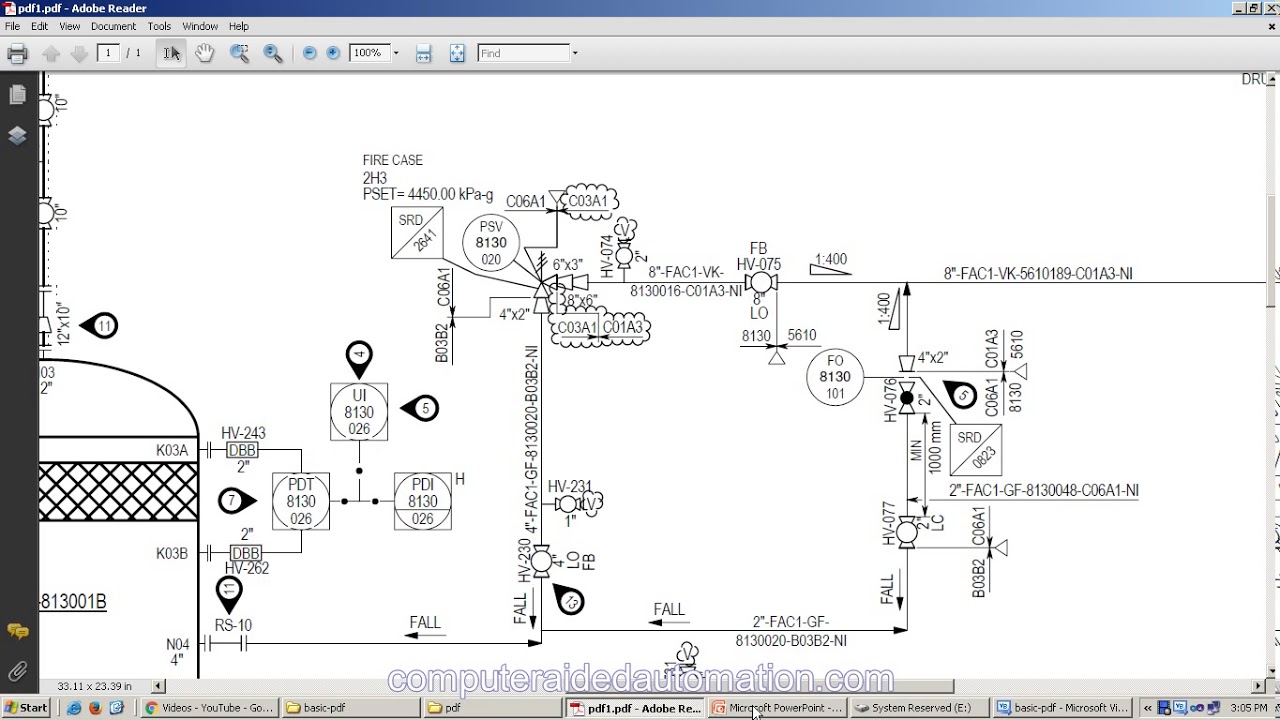Open the Find options dropdown arrow
This screenshot has height=720, width=1280.
pos(575,53)
